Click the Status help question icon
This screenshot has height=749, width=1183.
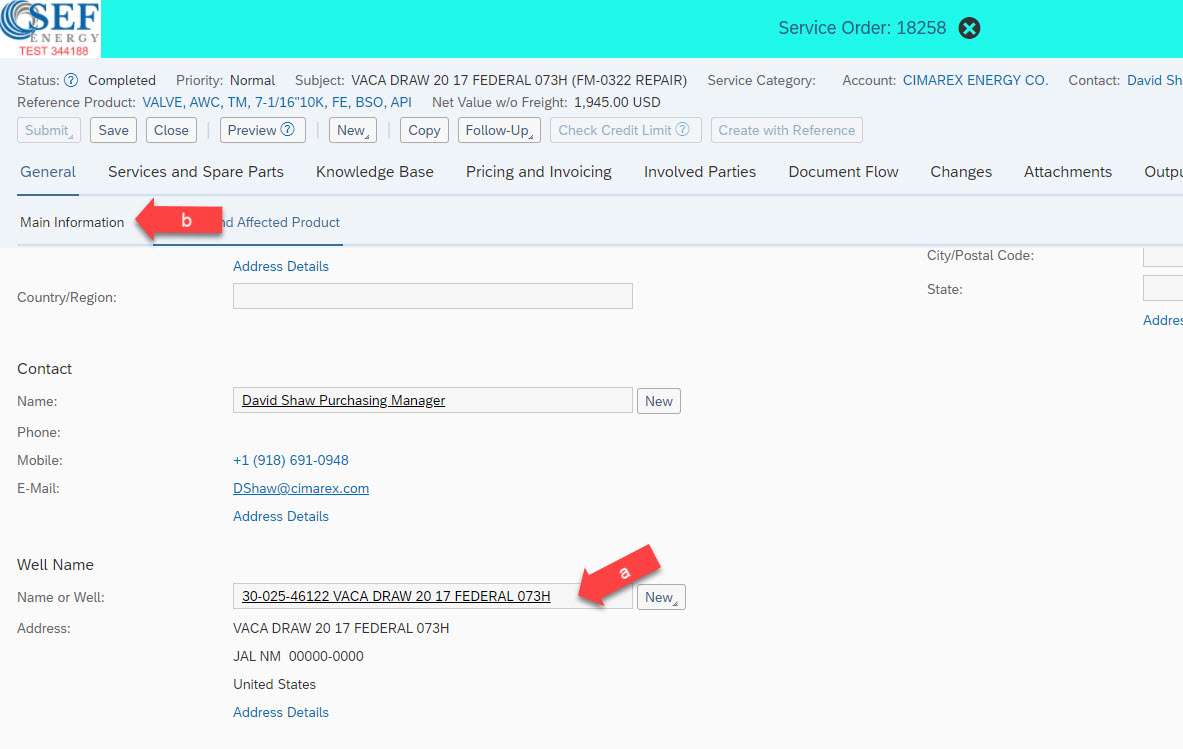71,80
